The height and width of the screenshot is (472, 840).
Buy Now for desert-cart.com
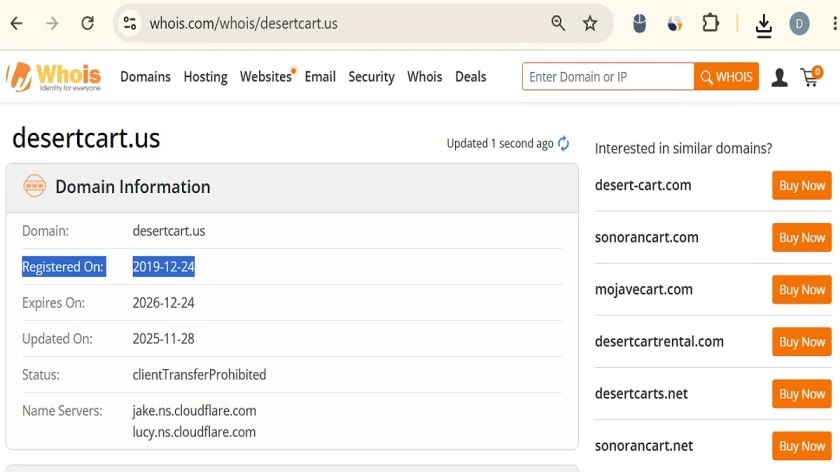pyautogui.click(x=801, y=185)
